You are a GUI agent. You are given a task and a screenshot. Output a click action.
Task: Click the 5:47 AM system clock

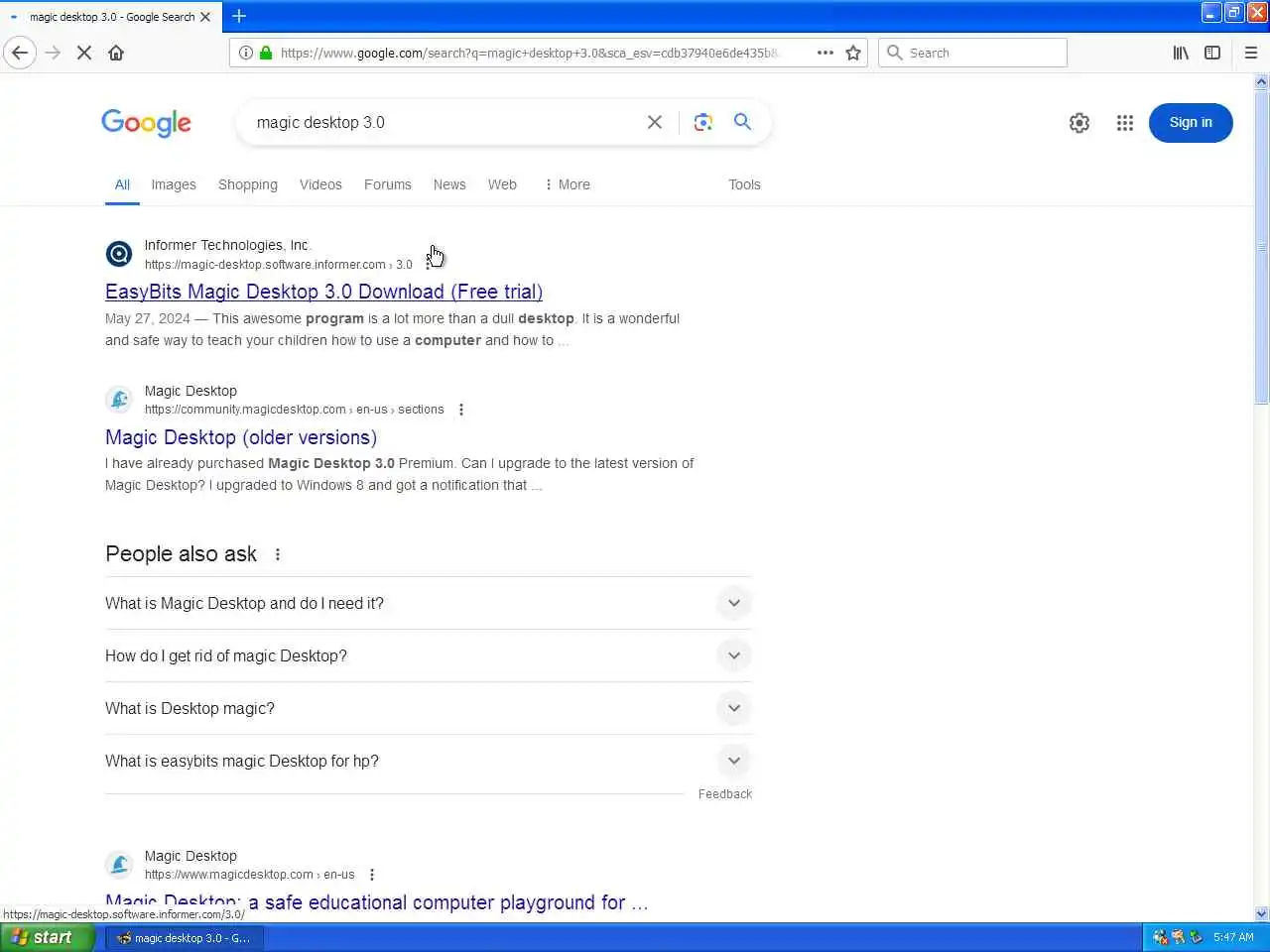click(1233, 937)
